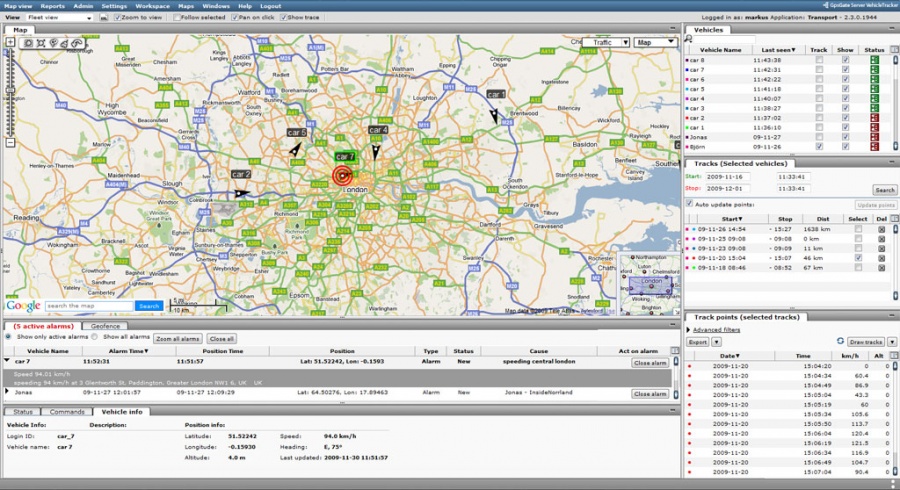Screen dimensions: 900x490
Task: Click the Export button
Action: 698,342
